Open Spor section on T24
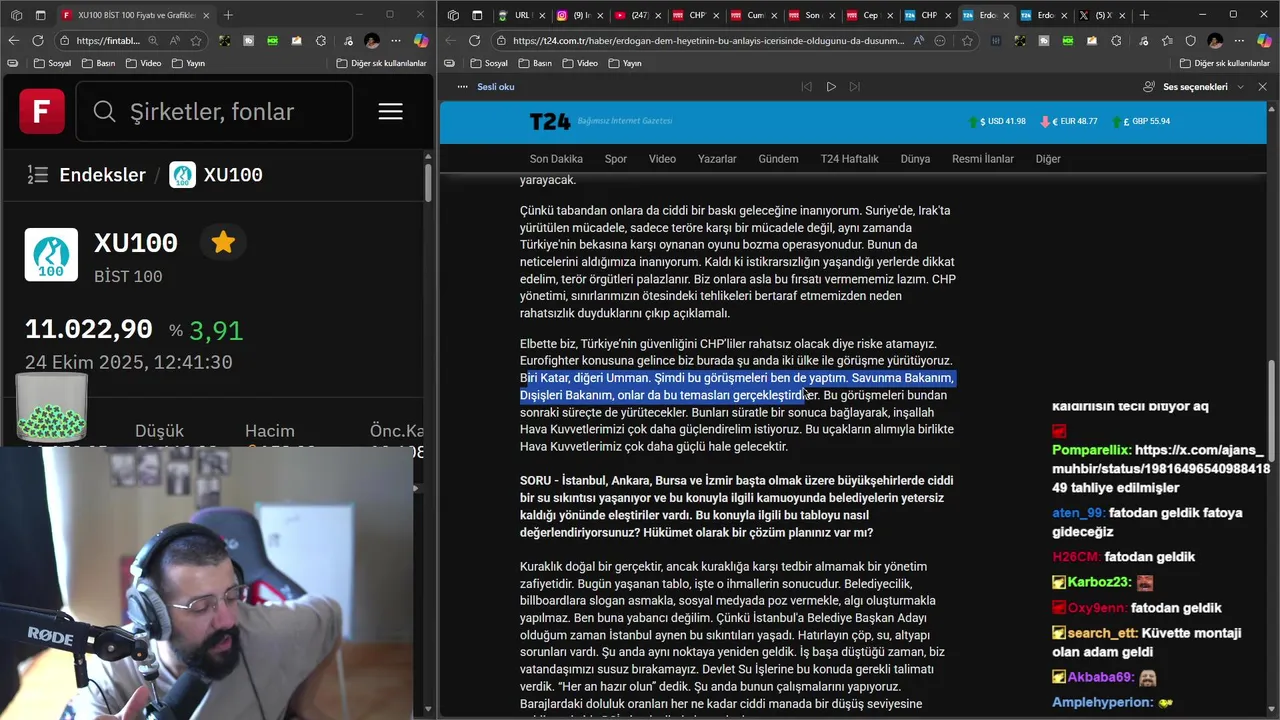 (x=616, y=159)
